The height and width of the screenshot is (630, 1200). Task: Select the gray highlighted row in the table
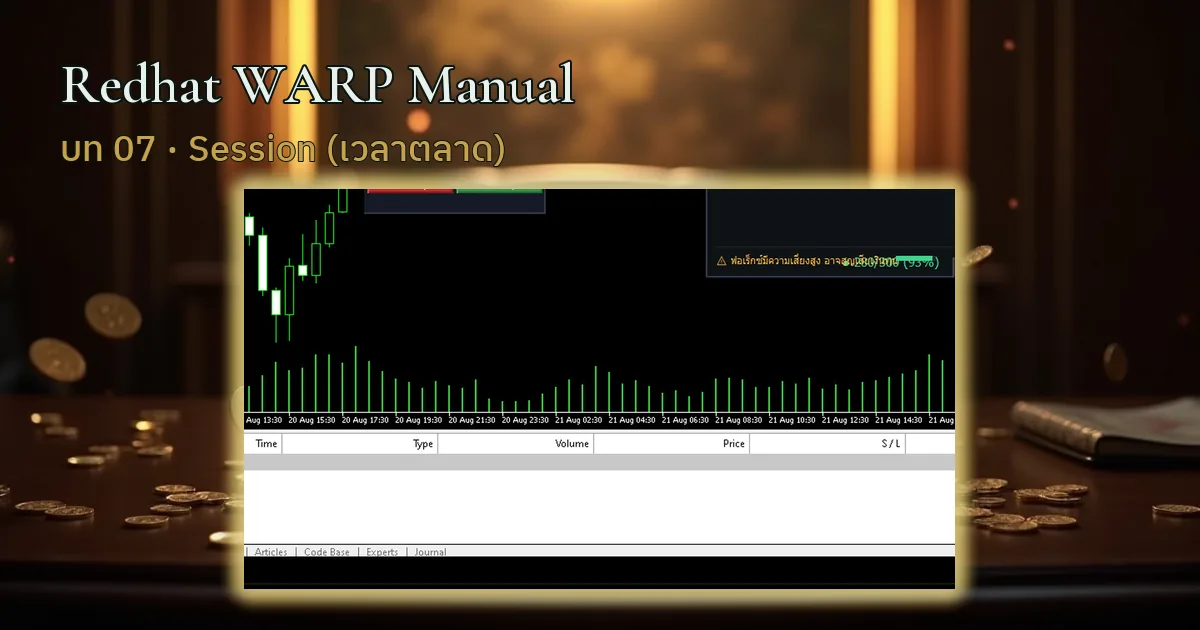click(599, 462)
